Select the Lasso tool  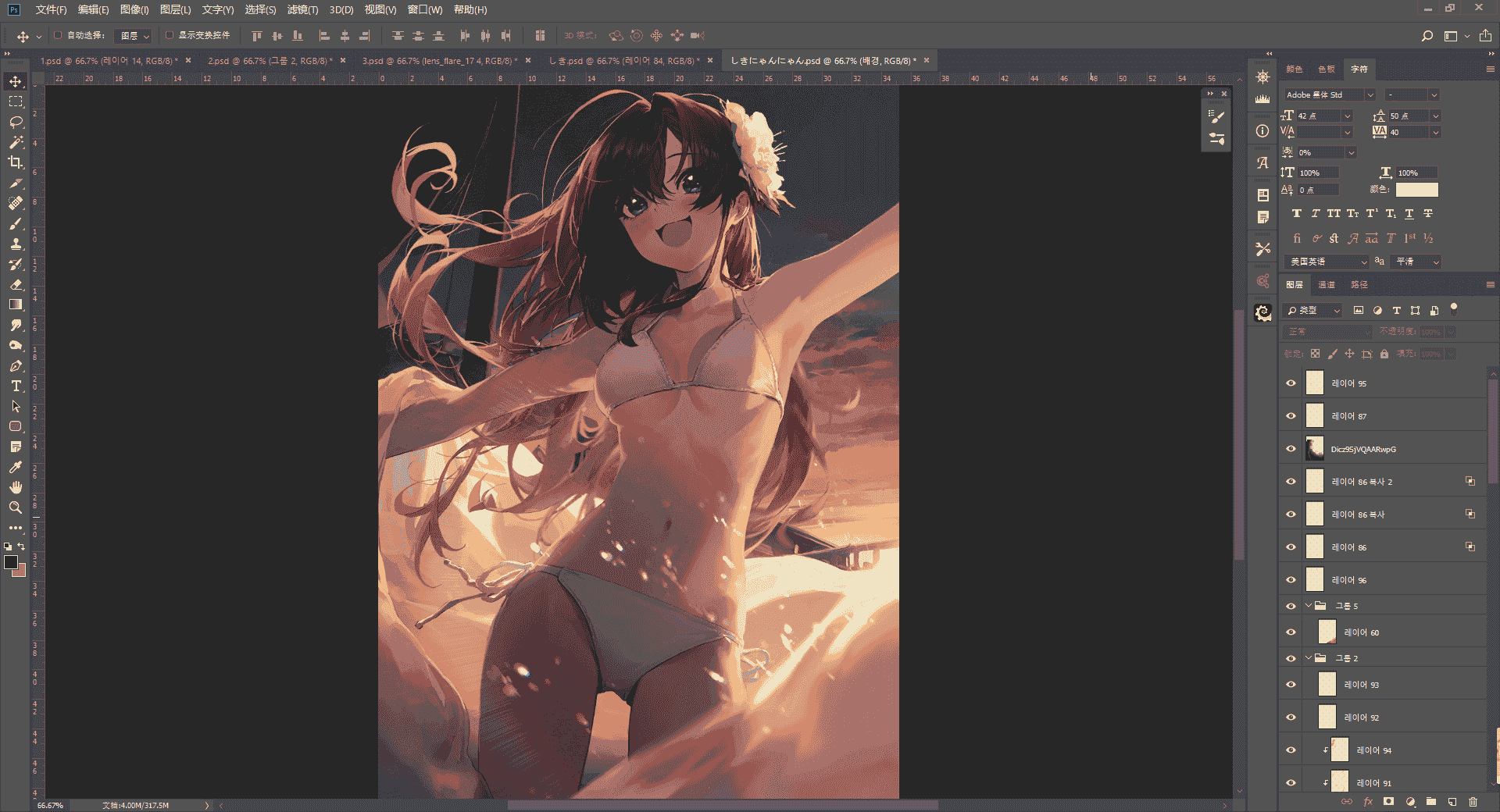[16, 122]
